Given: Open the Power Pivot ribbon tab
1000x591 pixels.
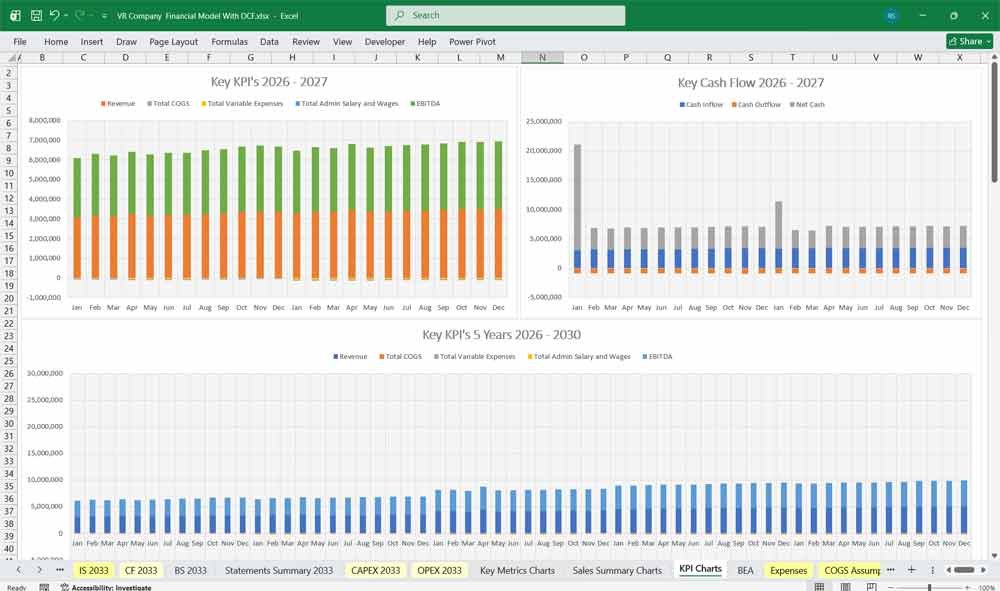Looking at the screenshot, I should tap(473, 41).
